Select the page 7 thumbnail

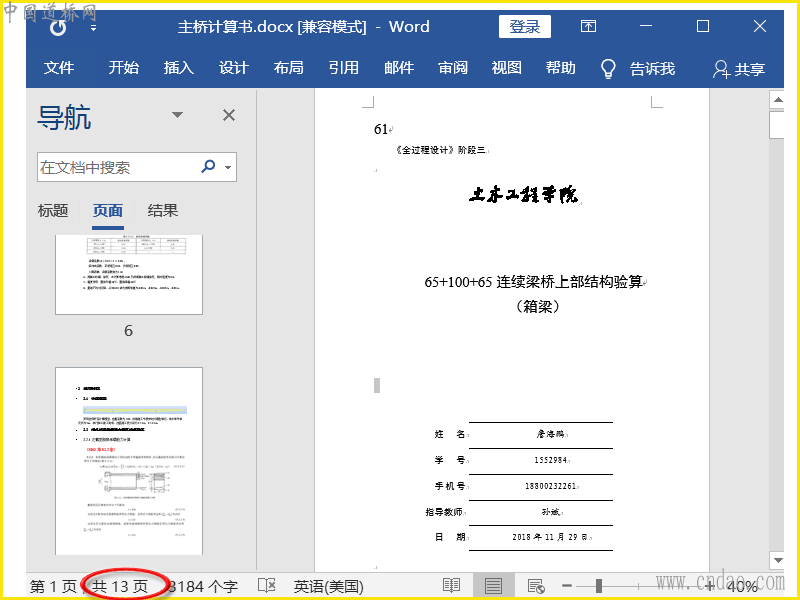click(129, 460)
